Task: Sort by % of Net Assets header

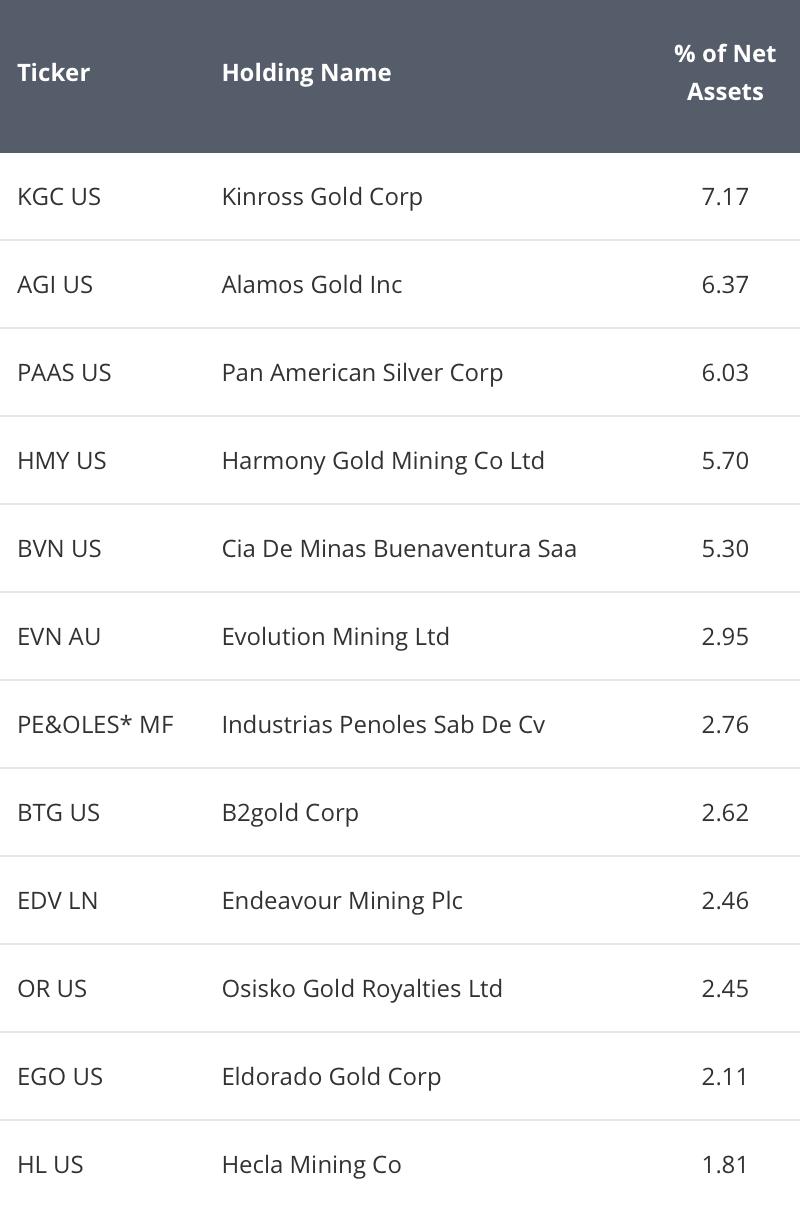Action: 725,72
